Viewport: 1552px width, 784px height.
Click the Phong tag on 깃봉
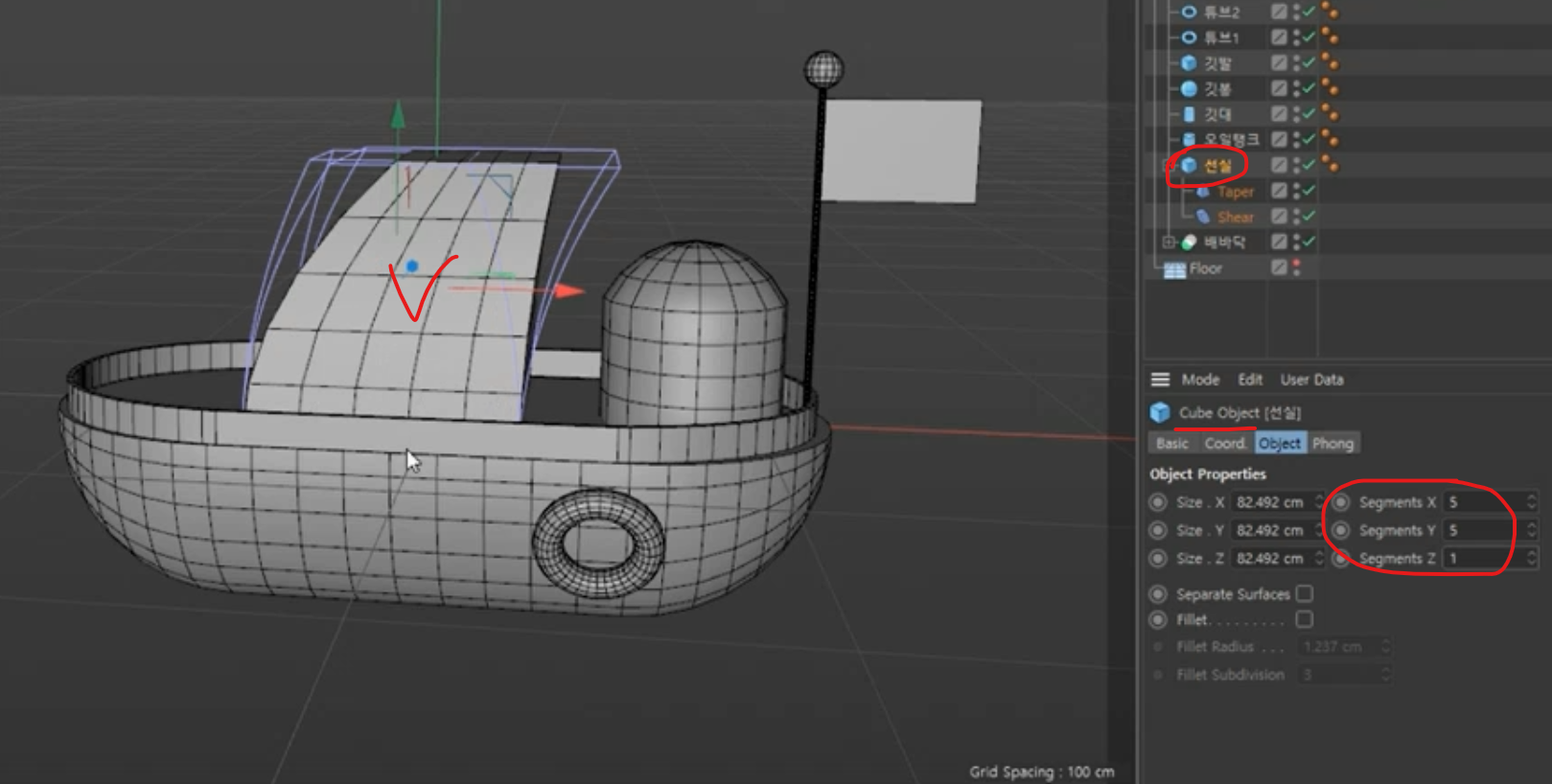pyautogui.click(x=1331, y=88)
